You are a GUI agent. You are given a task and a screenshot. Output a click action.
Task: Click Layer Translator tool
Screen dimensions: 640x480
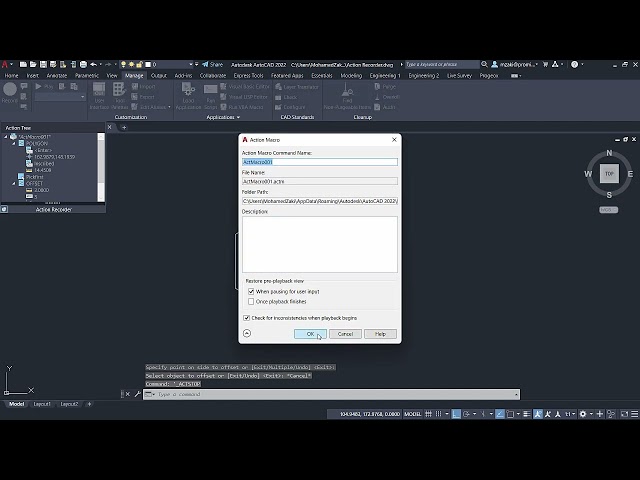(x=297, y=87)
